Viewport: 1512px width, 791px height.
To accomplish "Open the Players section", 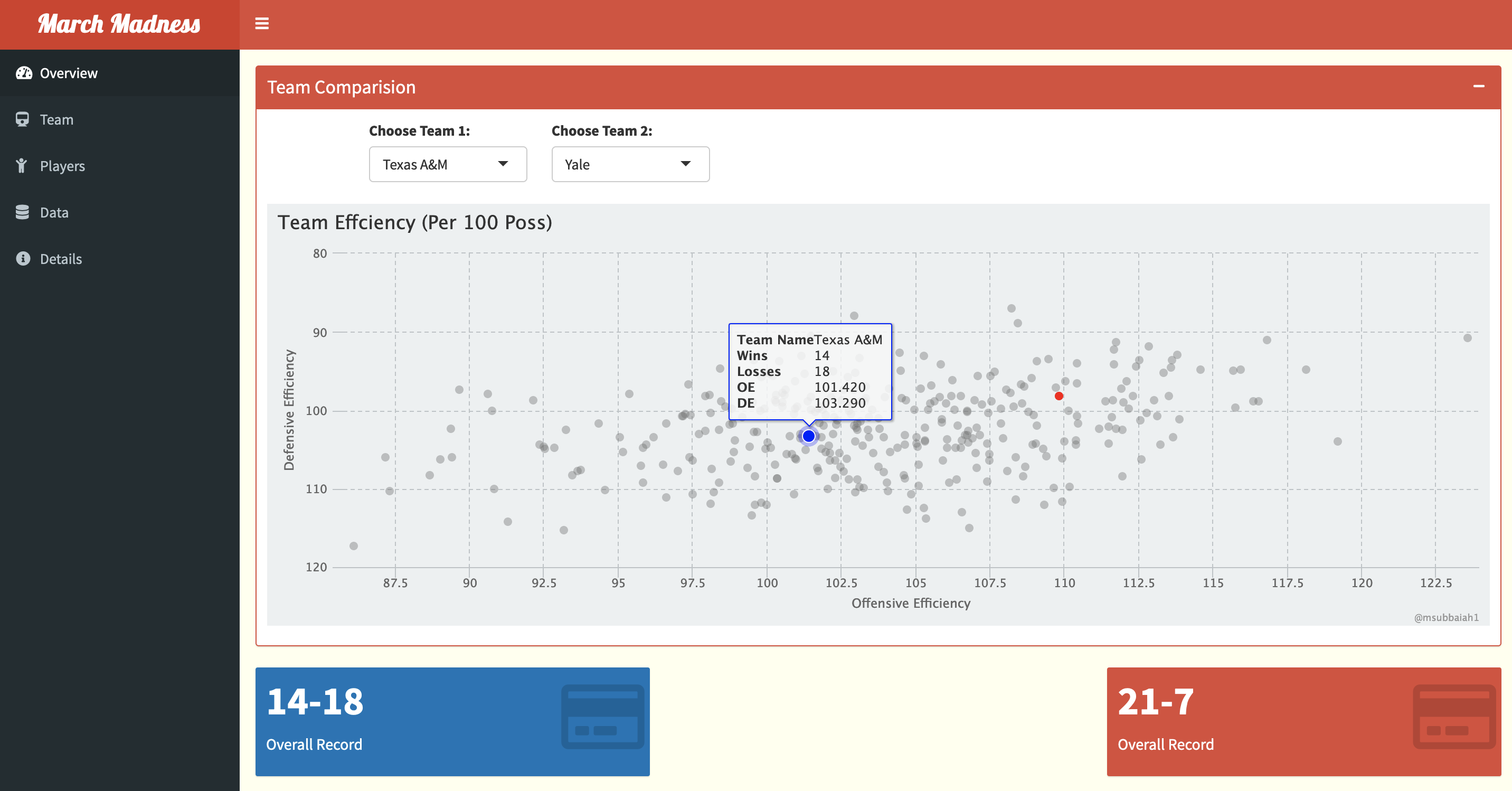I will pyautogui.click(x=120, y=166).
